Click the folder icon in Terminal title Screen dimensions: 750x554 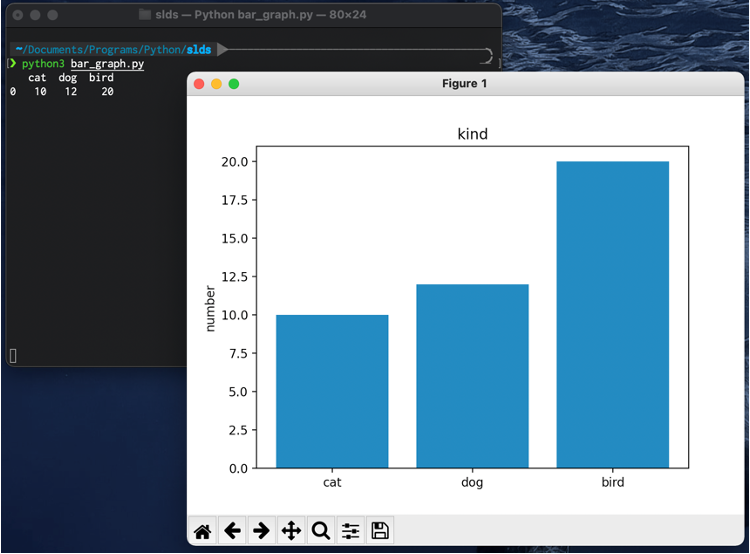pos(145,15)
